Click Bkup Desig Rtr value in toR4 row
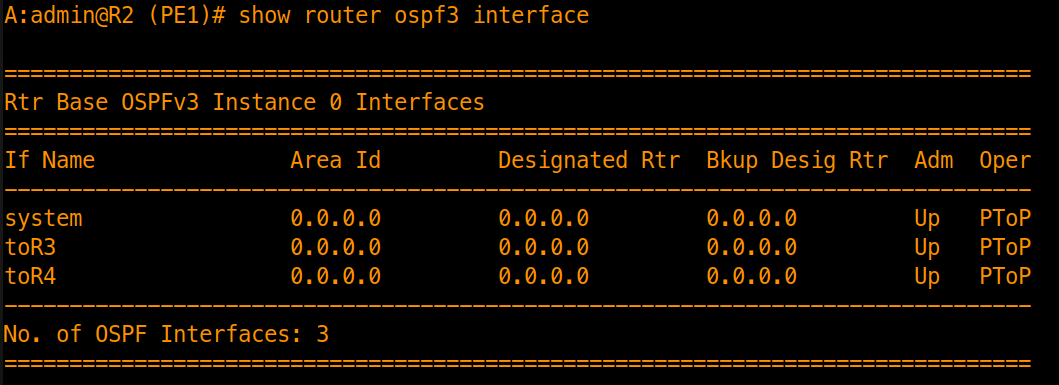 point(752,277)
